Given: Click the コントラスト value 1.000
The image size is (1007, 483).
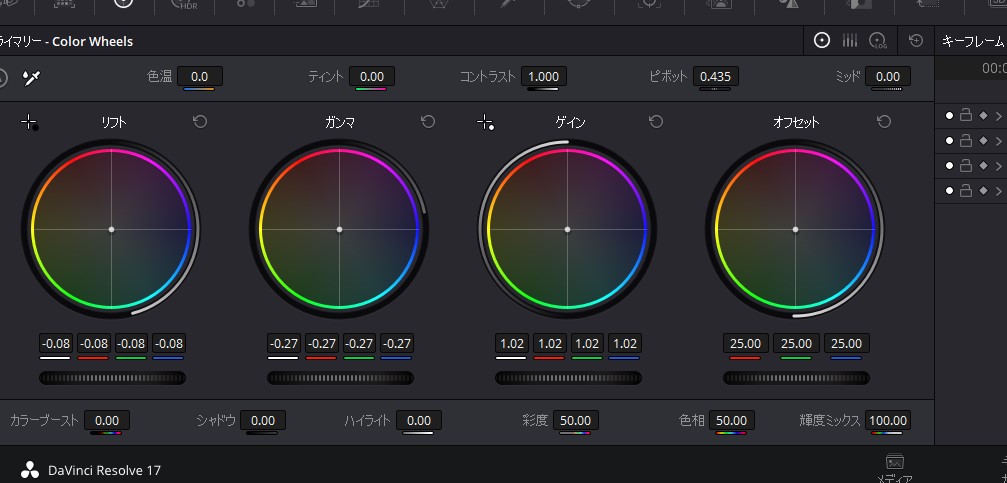Looking at the screenshot, I should (543, 76).
